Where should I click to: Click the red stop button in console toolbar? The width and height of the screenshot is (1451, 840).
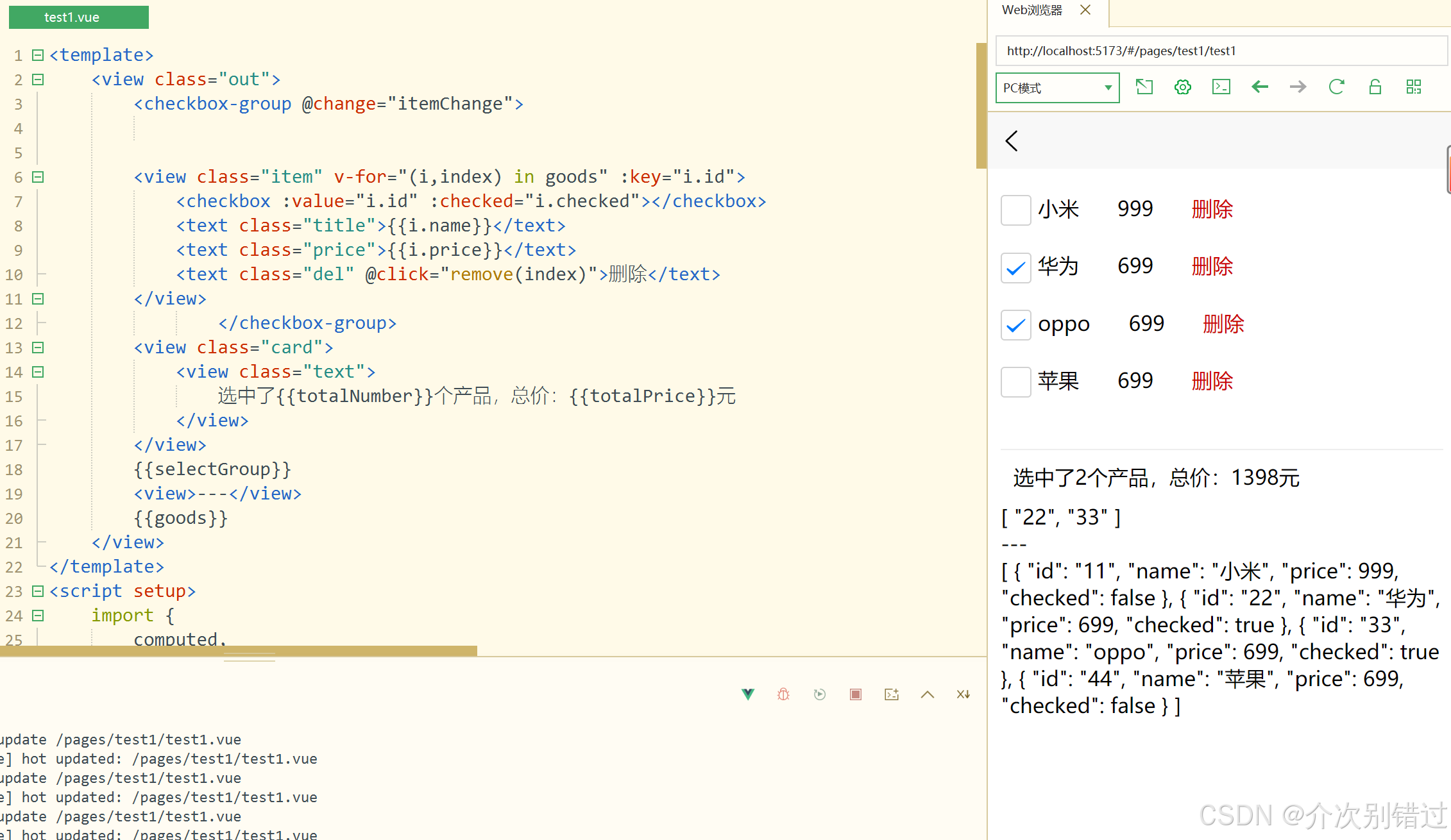click(855, 694)
